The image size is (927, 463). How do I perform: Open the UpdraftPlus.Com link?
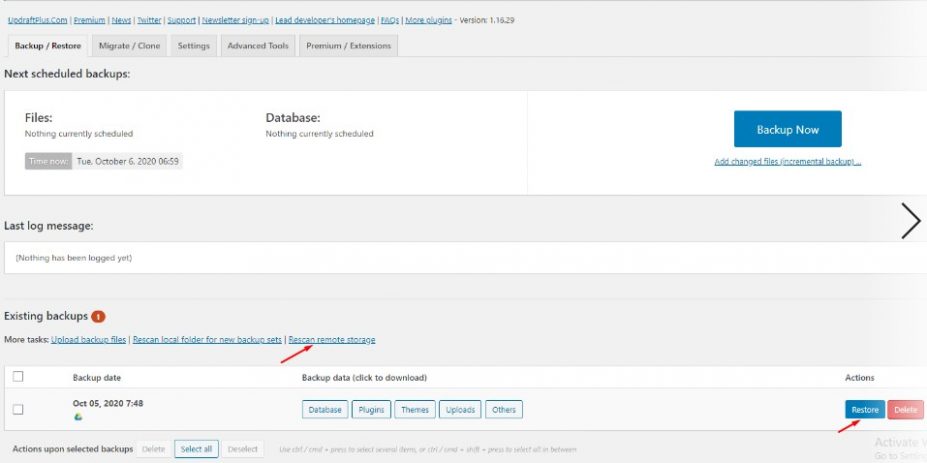tap(38, 20)
